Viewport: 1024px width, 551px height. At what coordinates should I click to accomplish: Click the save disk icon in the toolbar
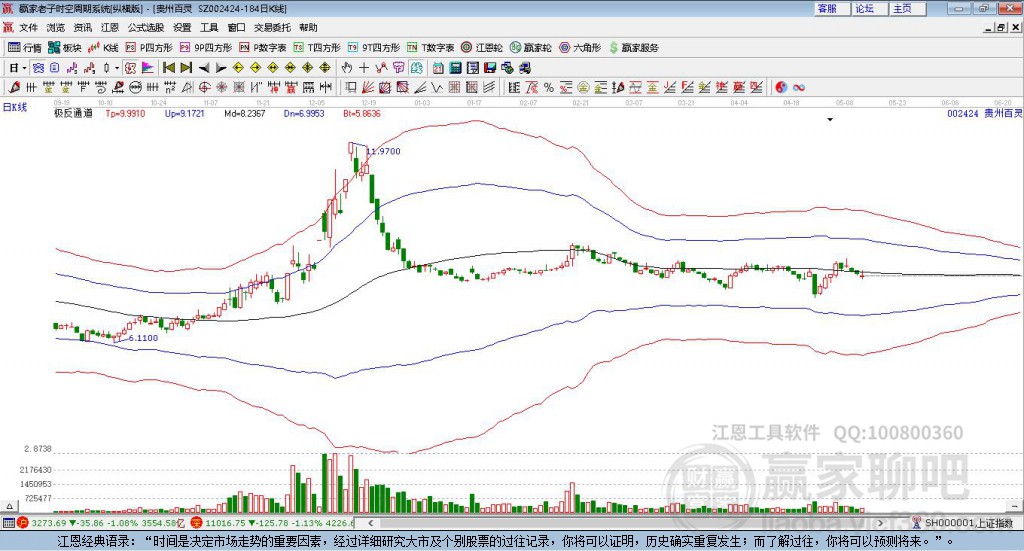point(489,68)
